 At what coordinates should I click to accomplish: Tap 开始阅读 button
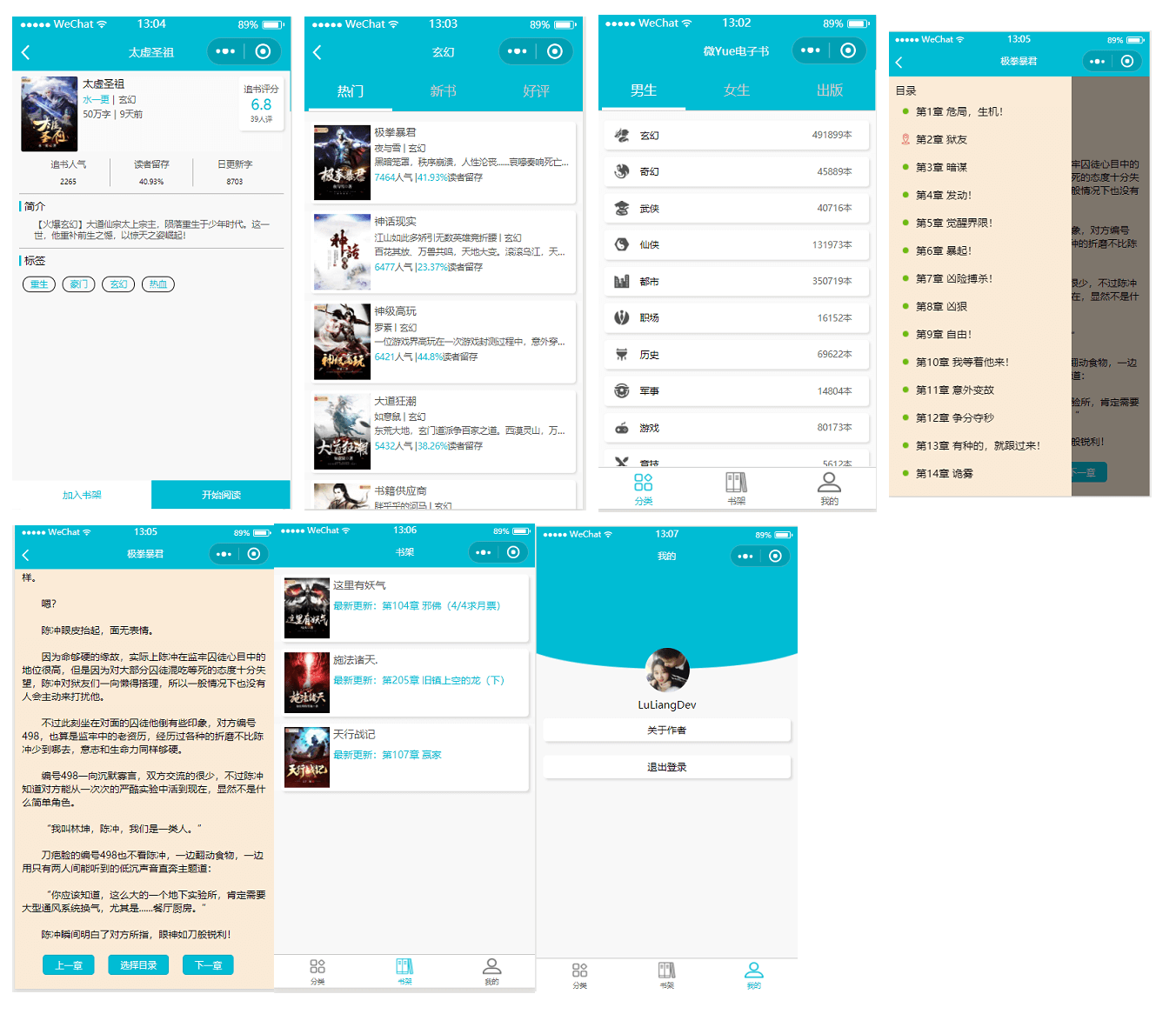click(221, 495)
